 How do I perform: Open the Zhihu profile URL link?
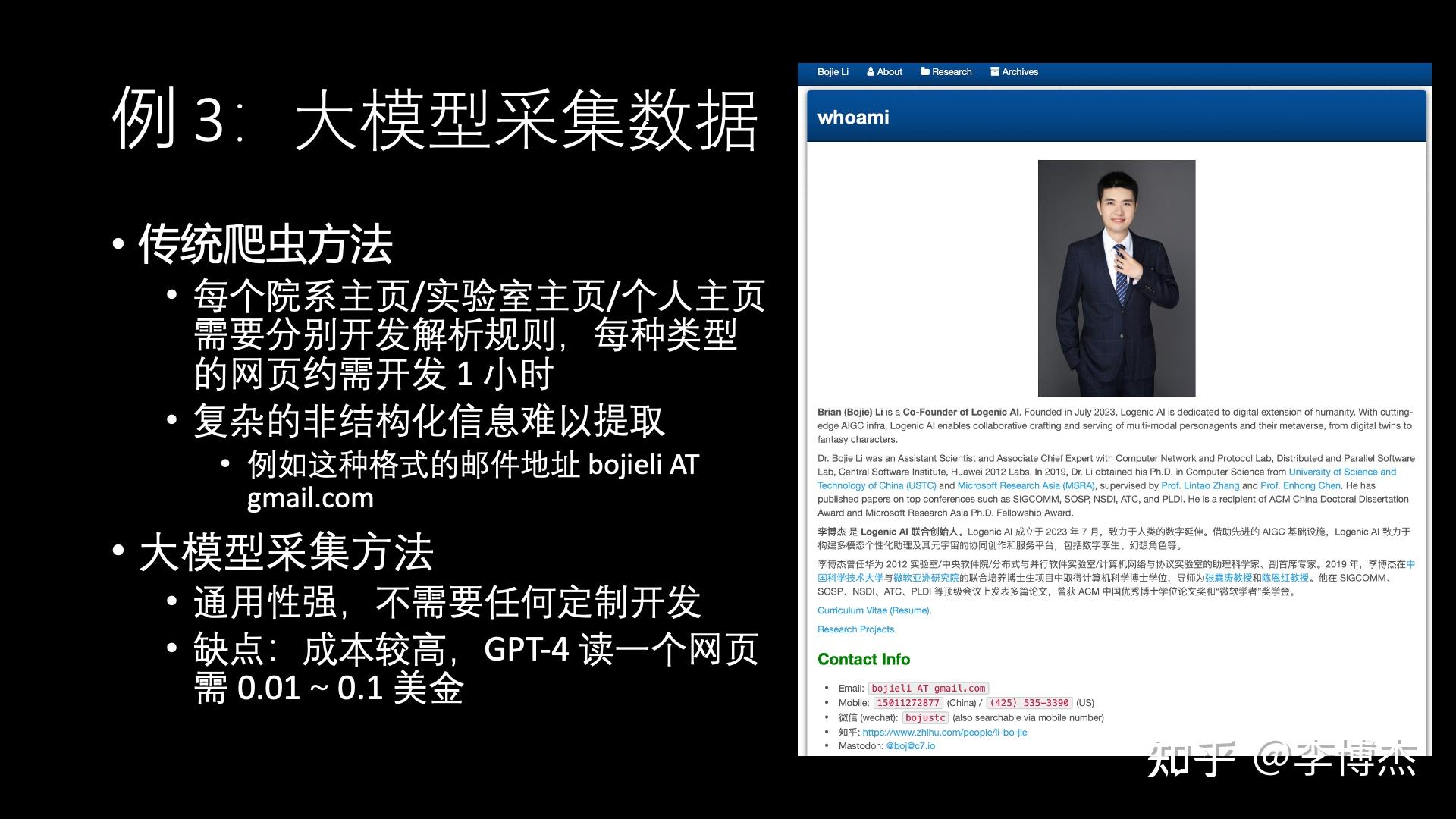click(944, 732)
